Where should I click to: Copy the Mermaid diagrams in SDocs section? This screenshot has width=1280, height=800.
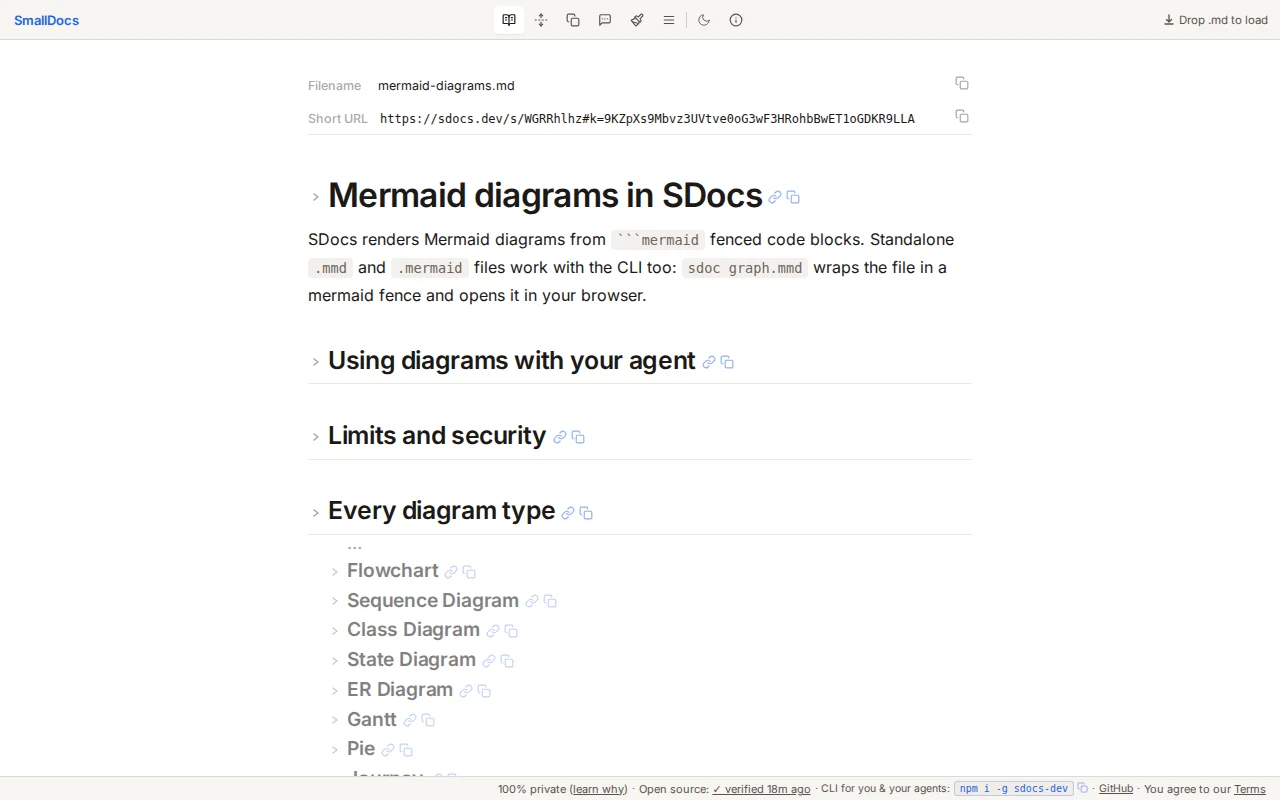click(793, 198)
